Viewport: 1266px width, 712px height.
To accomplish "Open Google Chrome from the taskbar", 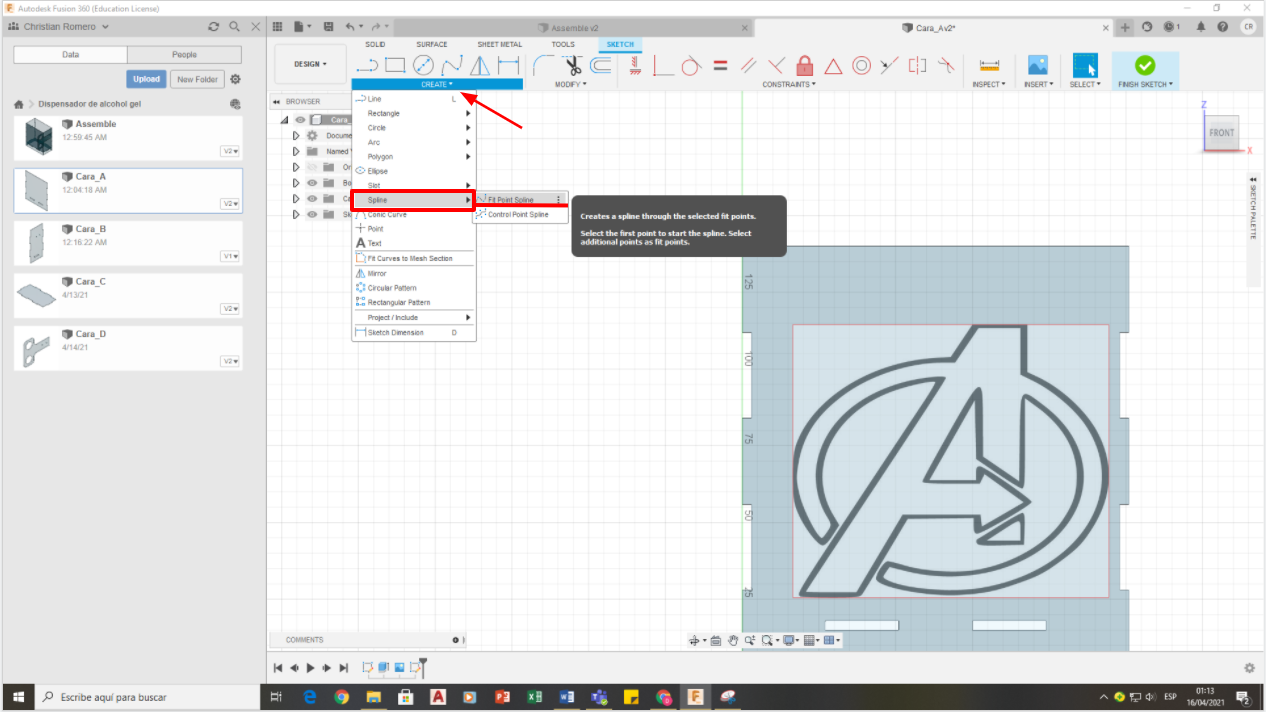I will [341, 697].
